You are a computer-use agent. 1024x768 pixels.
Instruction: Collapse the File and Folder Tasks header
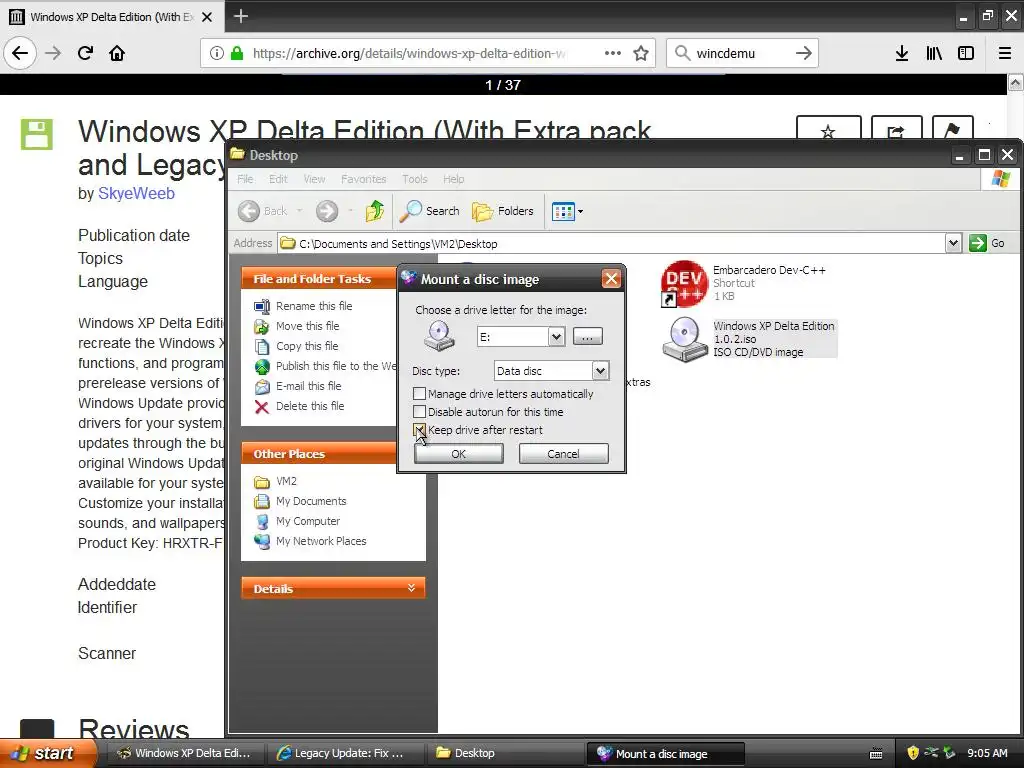coord(319,279)
